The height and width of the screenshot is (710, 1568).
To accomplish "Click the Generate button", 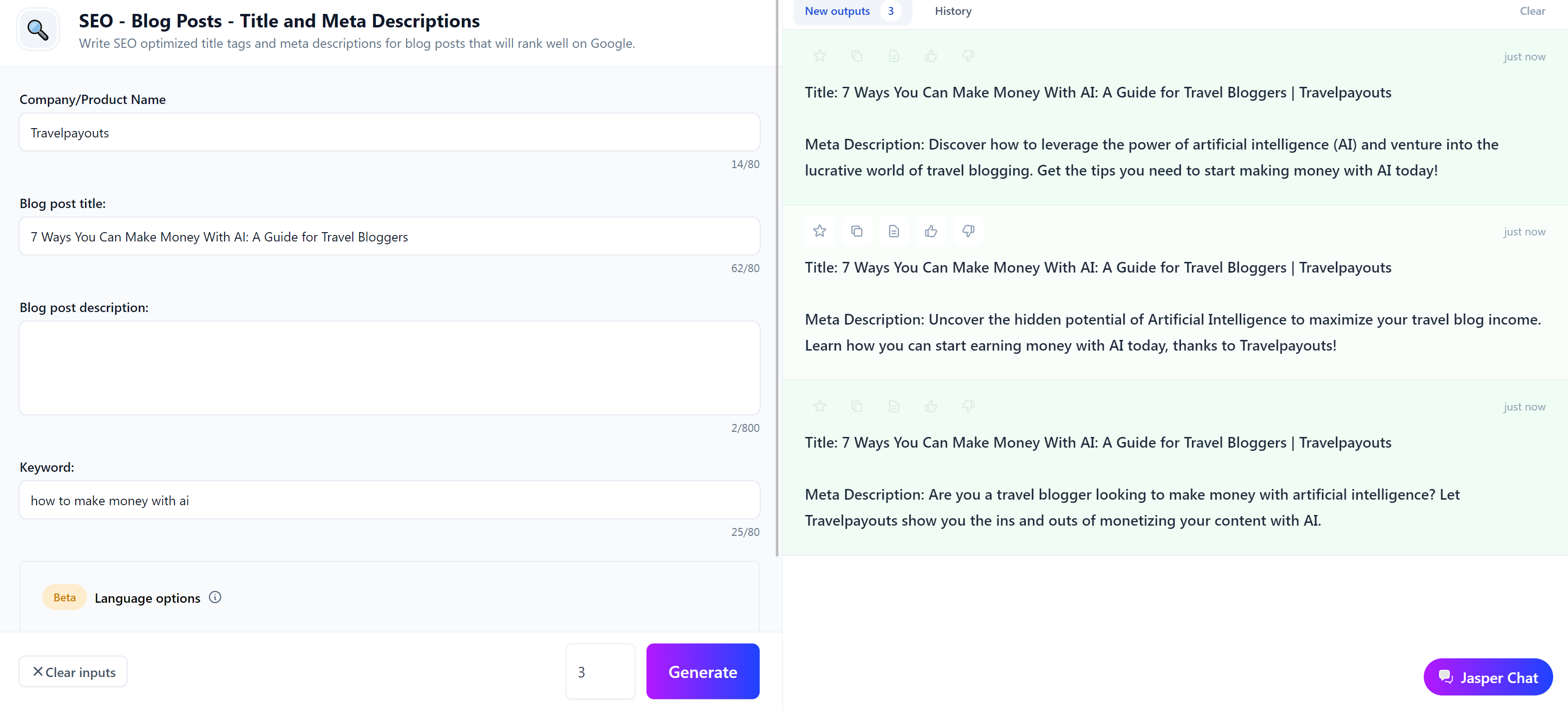I will (702, 671).
